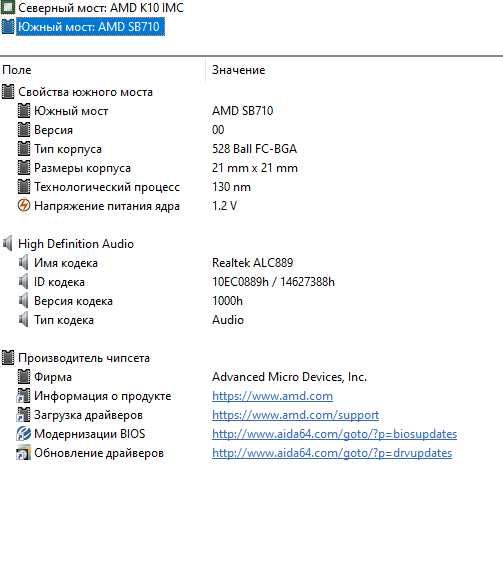The image size is (503, 578).
Task: Select the Фирма field label
Action: pyautogui.click(x=53, y=377)
